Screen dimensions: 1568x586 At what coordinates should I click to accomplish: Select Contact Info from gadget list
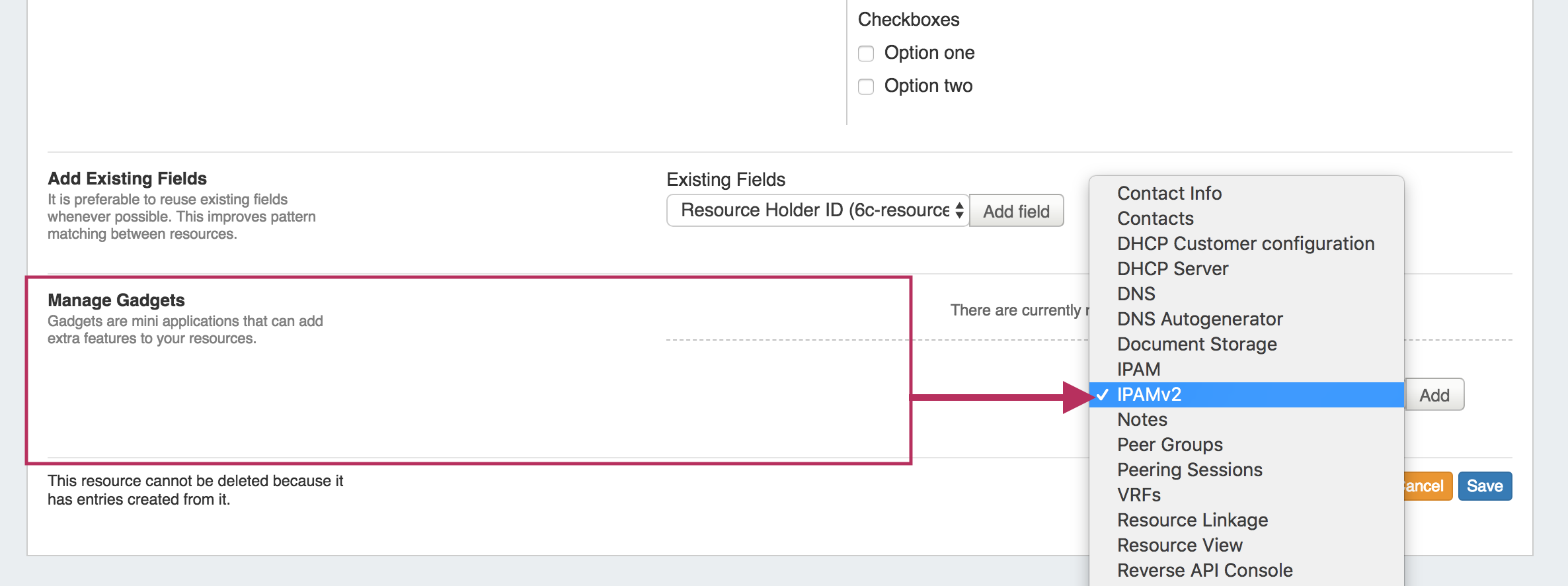[1169, 193]
